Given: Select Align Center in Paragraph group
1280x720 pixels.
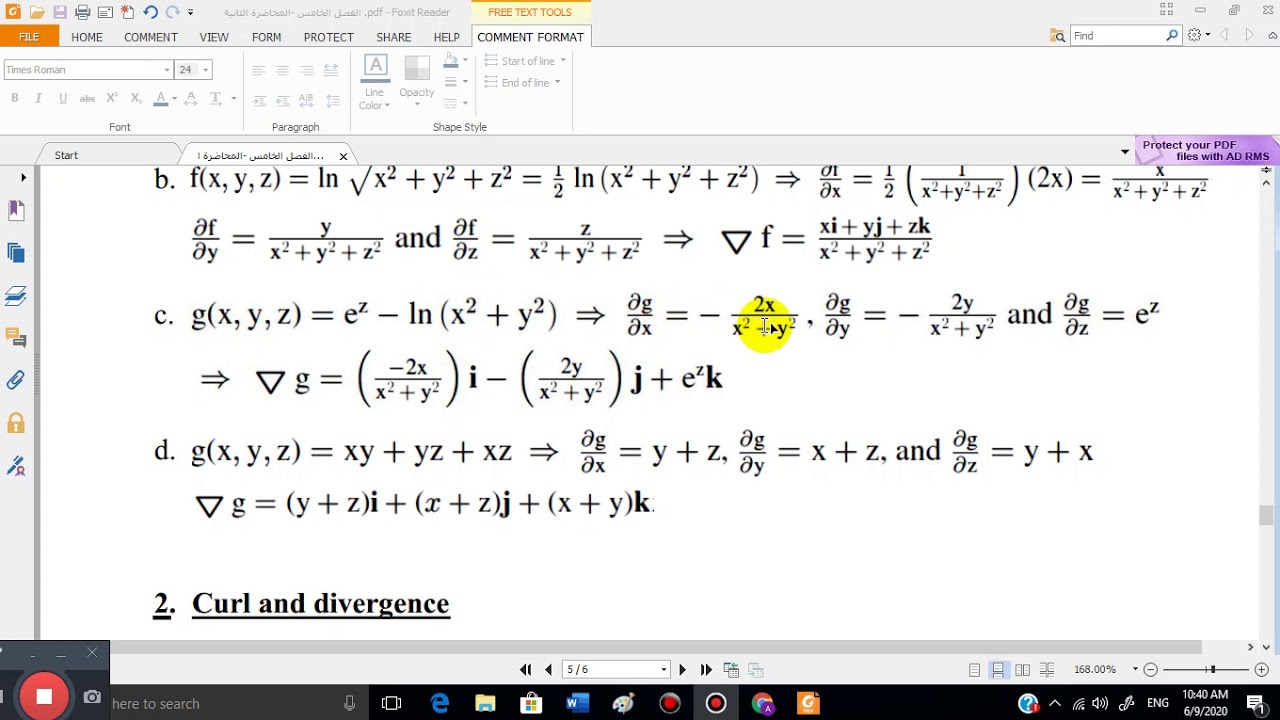Looking at the screenshot, I should point(282,70).
